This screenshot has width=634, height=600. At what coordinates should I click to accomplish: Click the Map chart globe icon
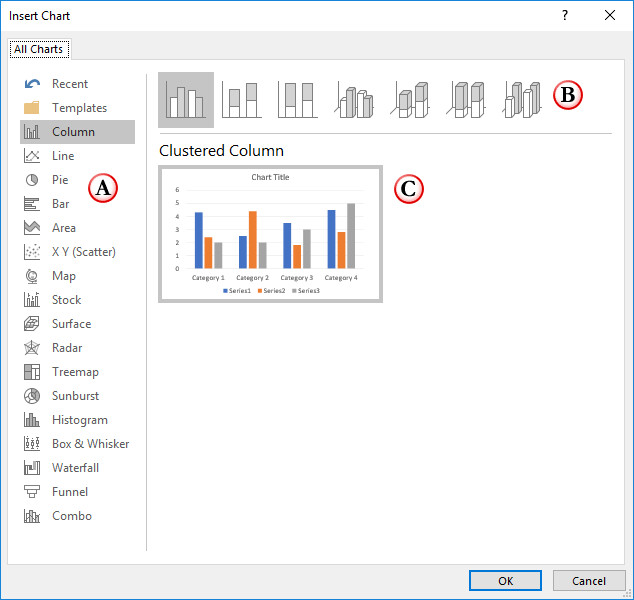coord(32,276)
